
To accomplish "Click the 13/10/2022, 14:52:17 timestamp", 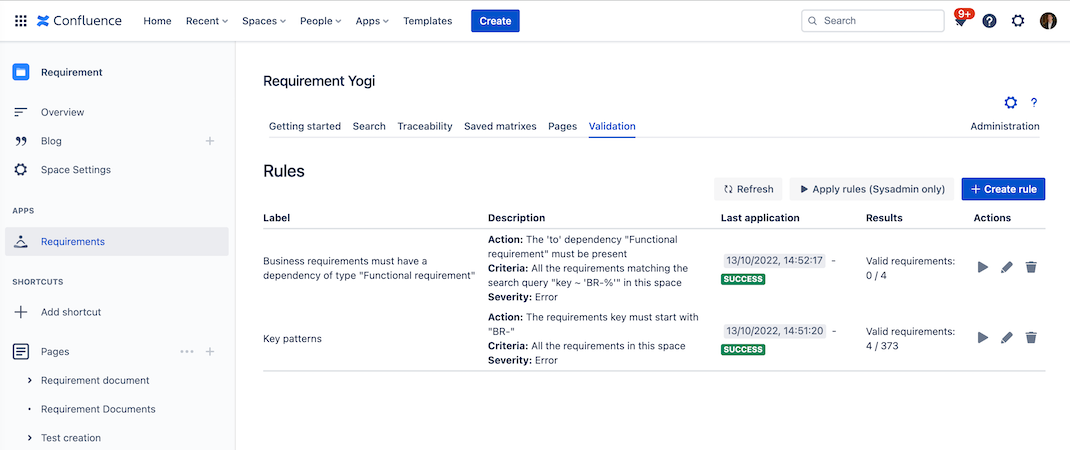I will [x=774, y=260].
